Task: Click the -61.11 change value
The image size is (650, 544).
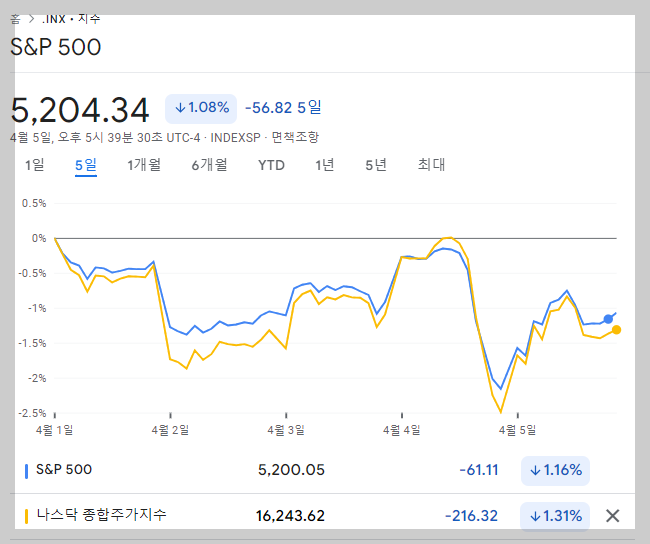Action: [x=479, y=470]
